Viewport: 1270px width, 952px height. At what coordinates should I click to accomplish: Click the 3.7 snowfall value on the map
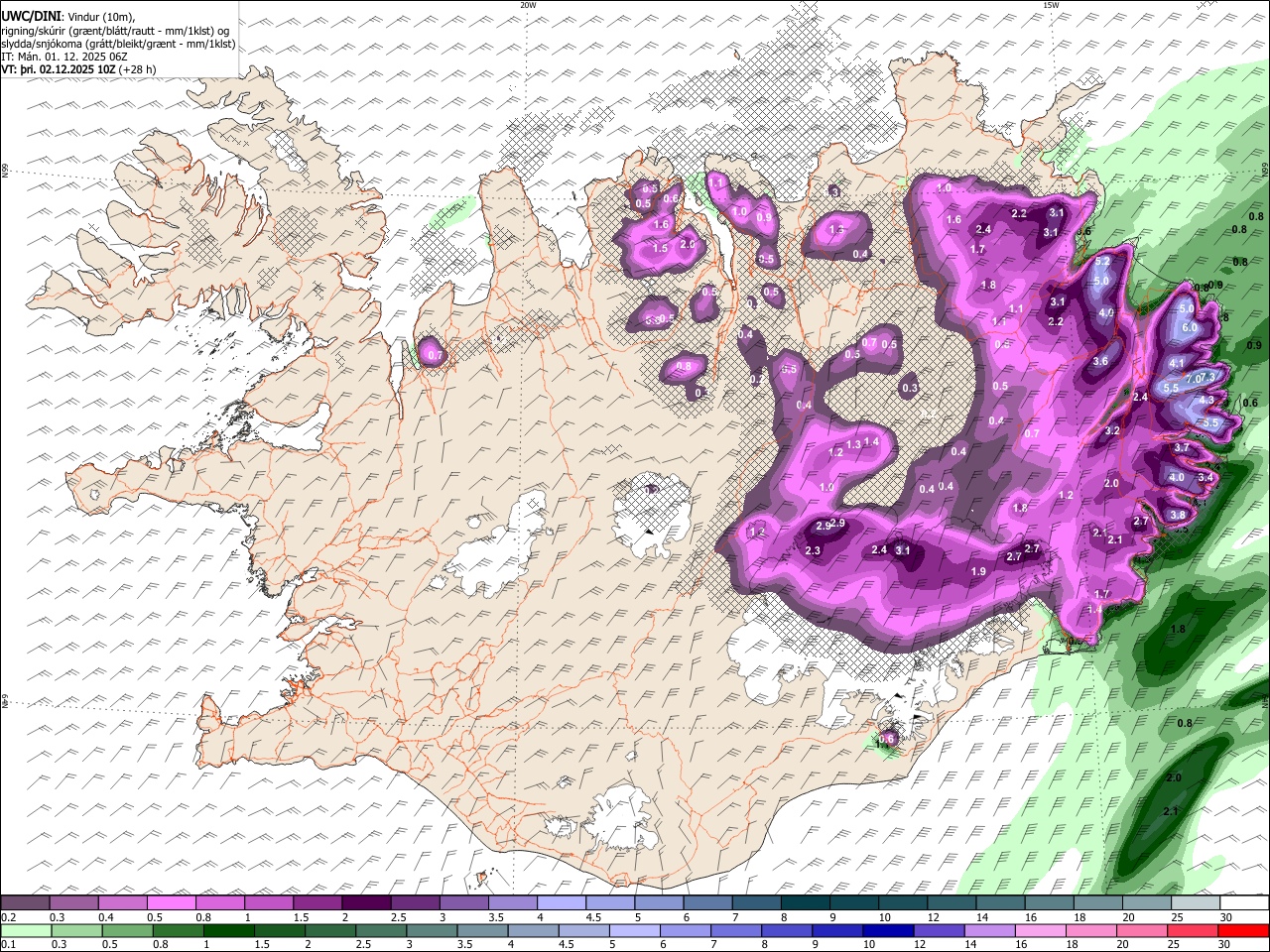click(1182, 447)
